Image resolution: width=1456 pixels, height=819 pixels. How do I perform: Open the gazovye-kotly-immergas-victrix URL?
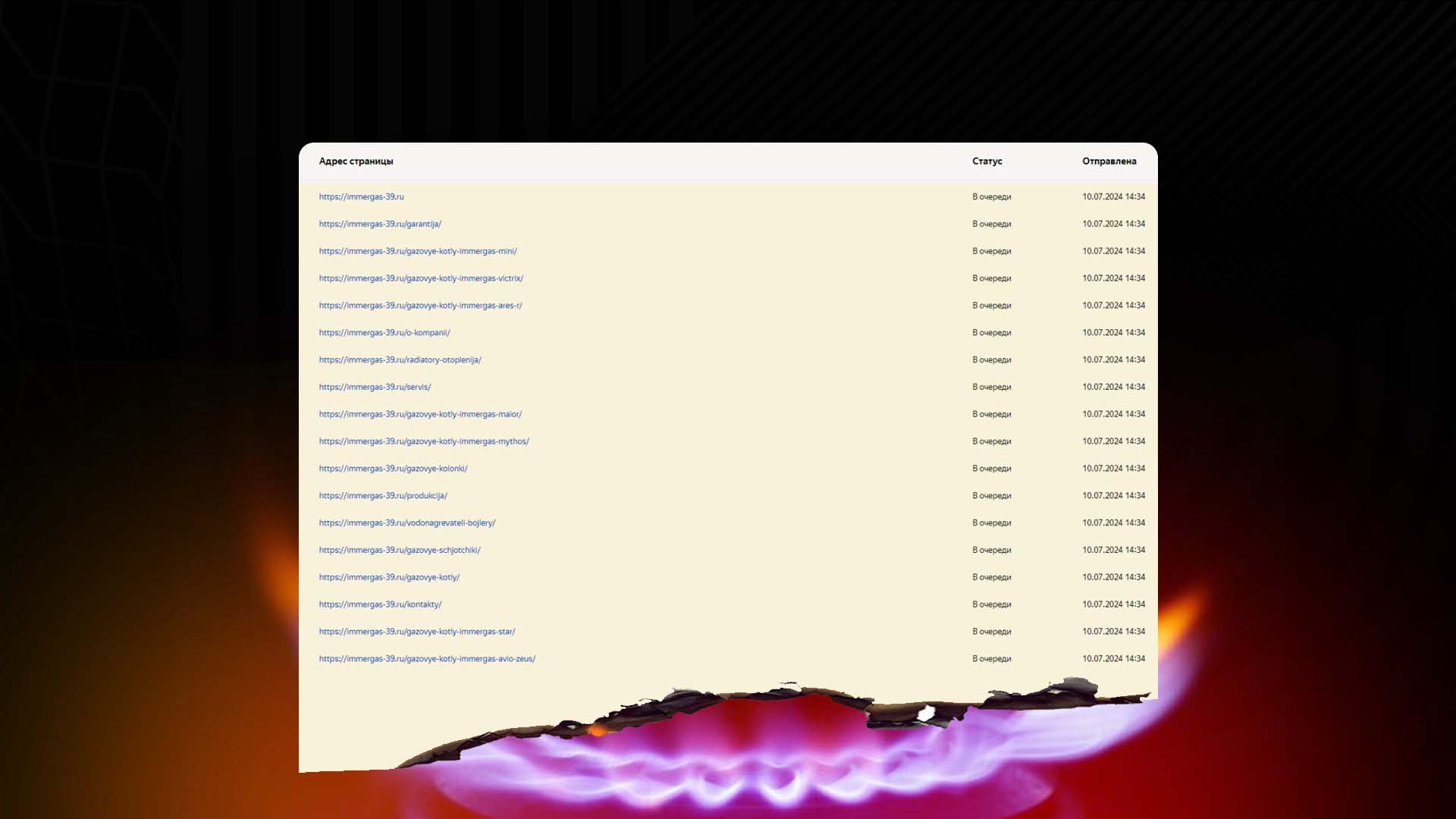click(x=421, y=278)
